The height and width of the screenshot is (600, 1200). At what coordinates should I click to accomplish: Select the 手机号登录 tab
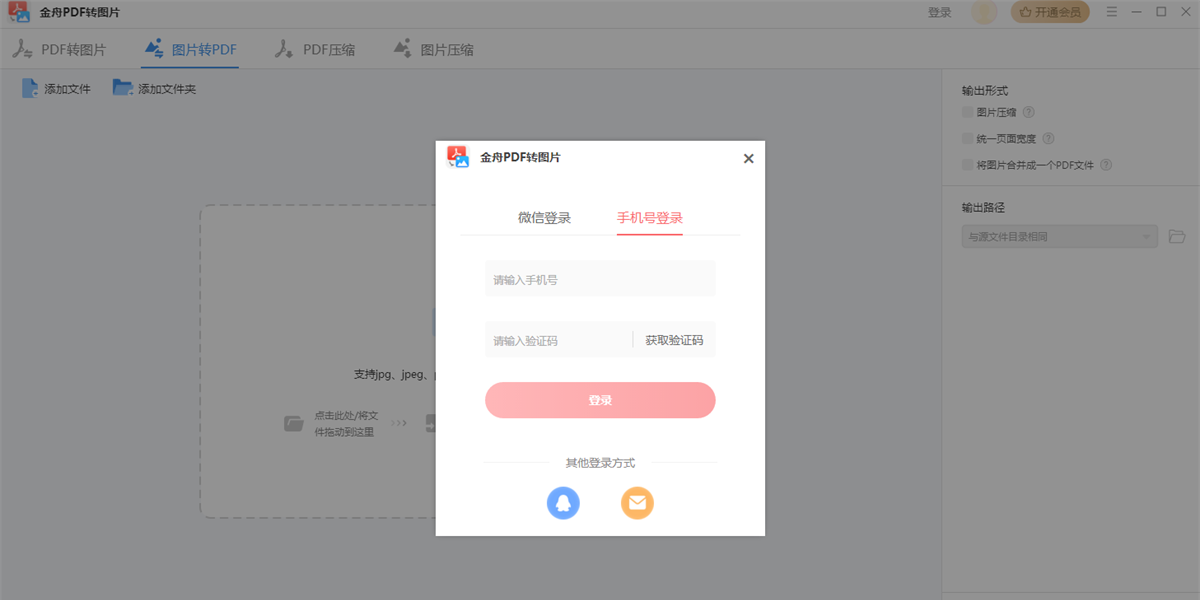click(x=650, y=218)
